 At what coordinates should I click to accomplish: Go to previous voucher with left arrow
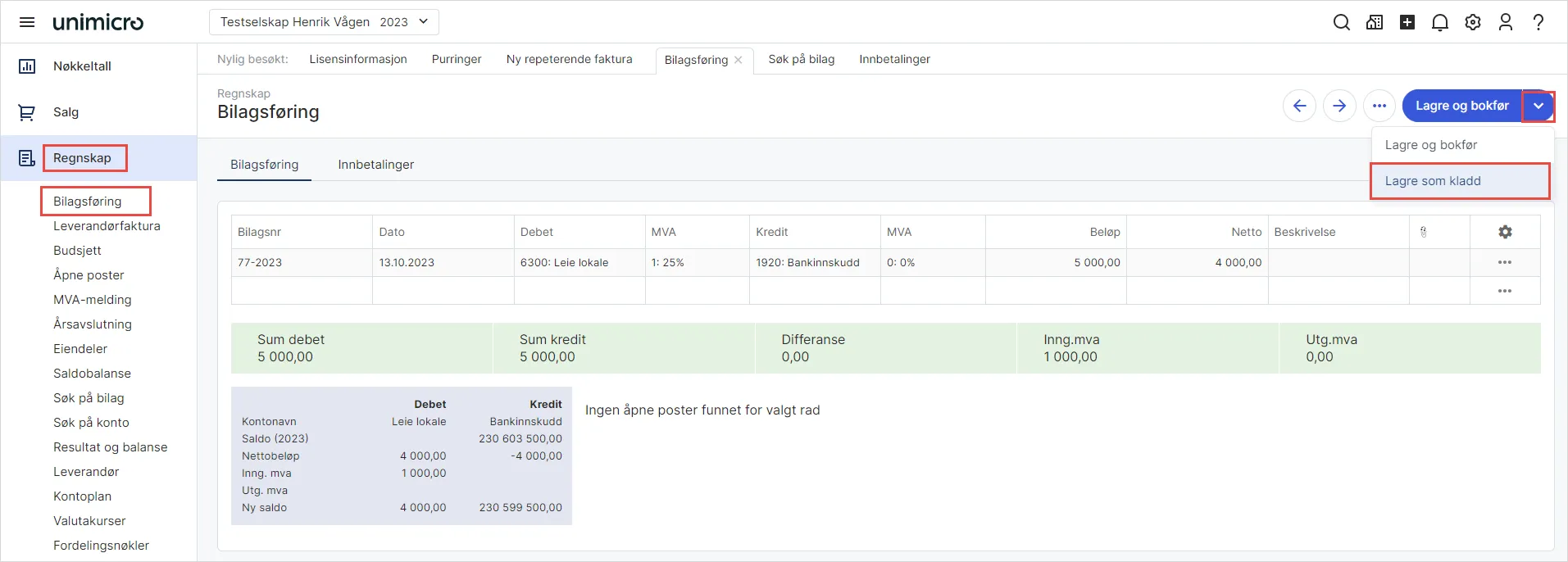[x=1299, y=106]
